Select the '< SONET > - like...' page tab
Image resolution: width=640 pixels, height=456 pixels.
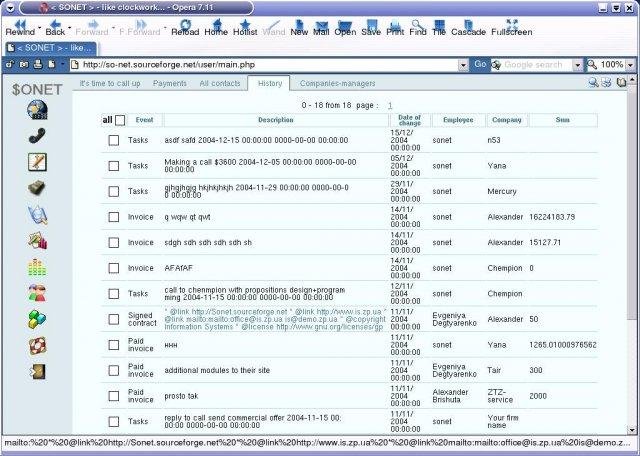51,48
